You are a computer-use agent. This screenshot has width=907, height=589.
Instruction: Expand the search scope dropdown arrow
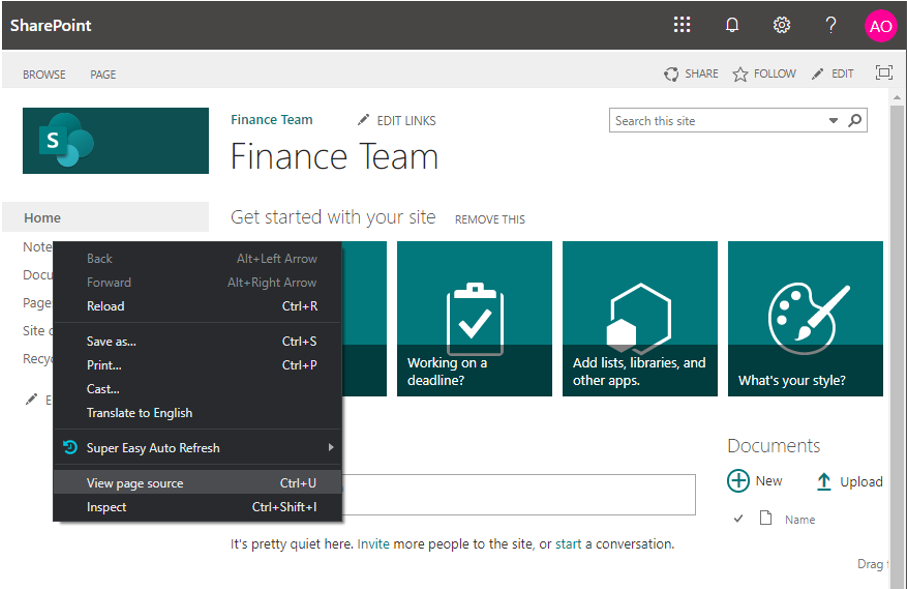point(833,120)
